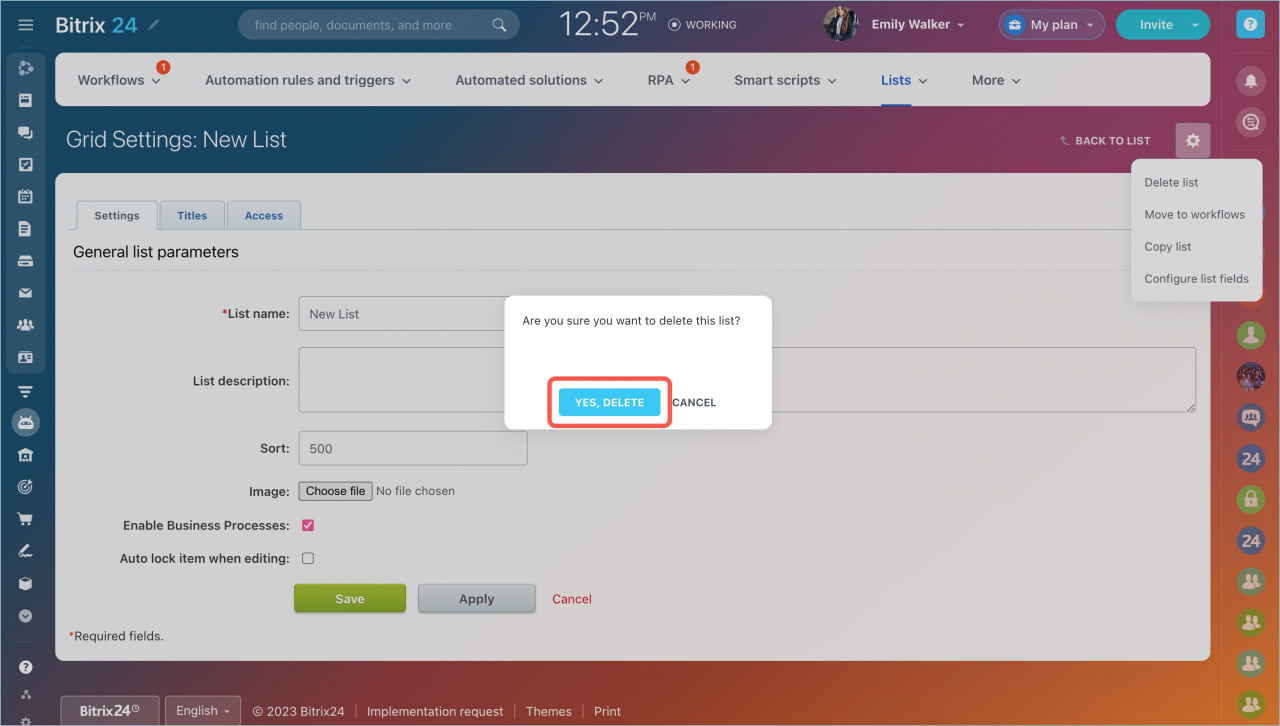Toggle the Auto lock item checkbox
The width and height of the screenshot is (1280, 726).
tap(308, 558)
